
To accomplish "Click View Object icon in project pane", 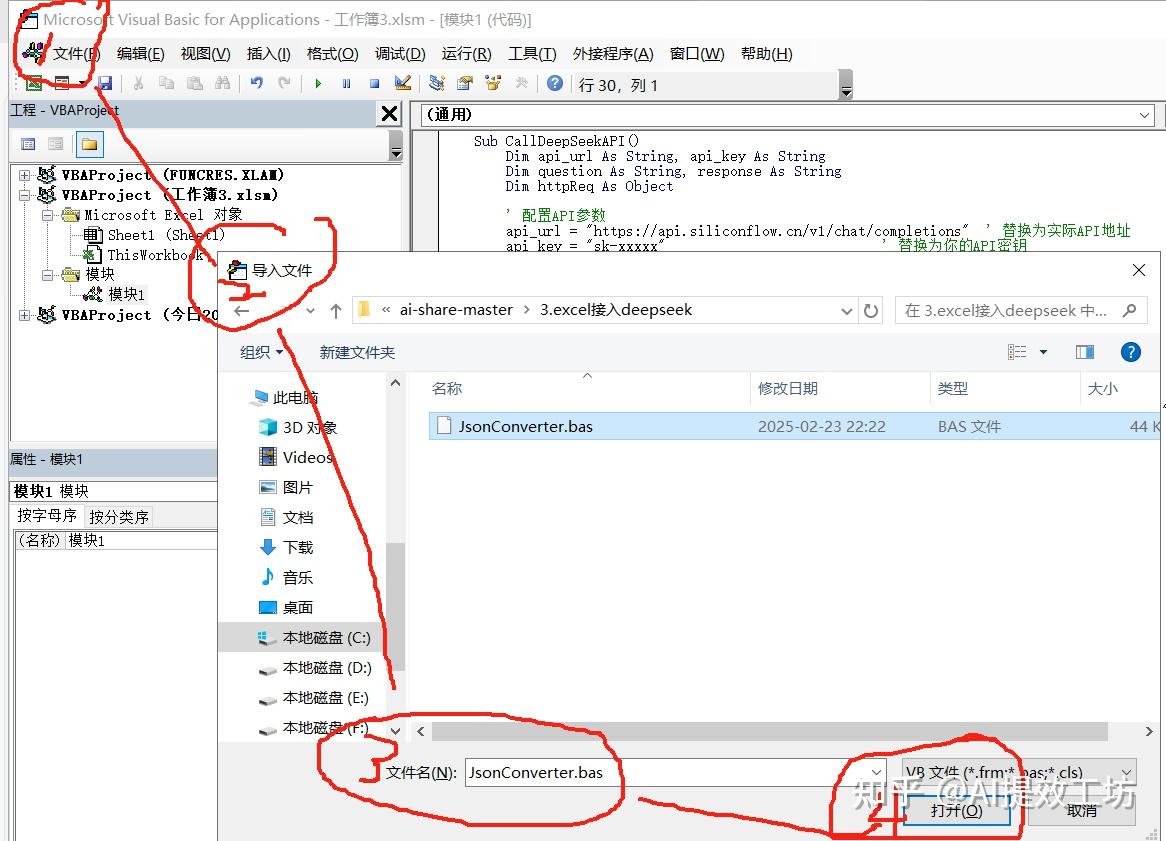I will pyautogui.click(x=56, y=144).
